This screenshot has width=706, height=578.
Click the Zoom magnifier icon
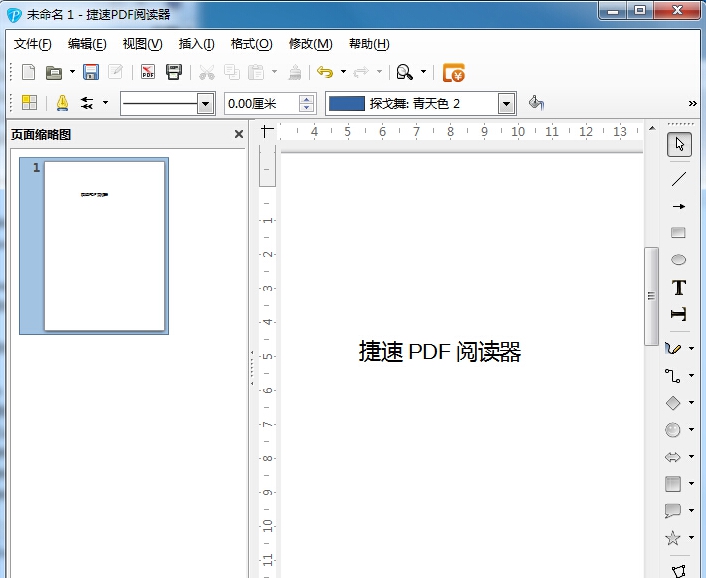pyautogui.click(x=404, y=72)
